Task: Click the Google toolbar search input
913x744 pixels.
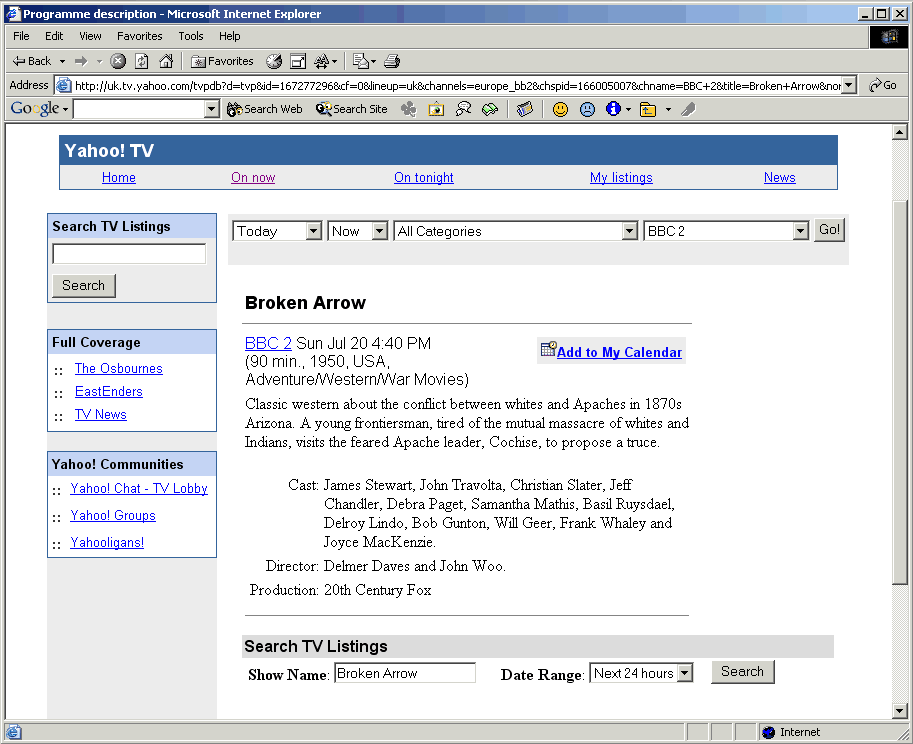Action: (139, 109)
